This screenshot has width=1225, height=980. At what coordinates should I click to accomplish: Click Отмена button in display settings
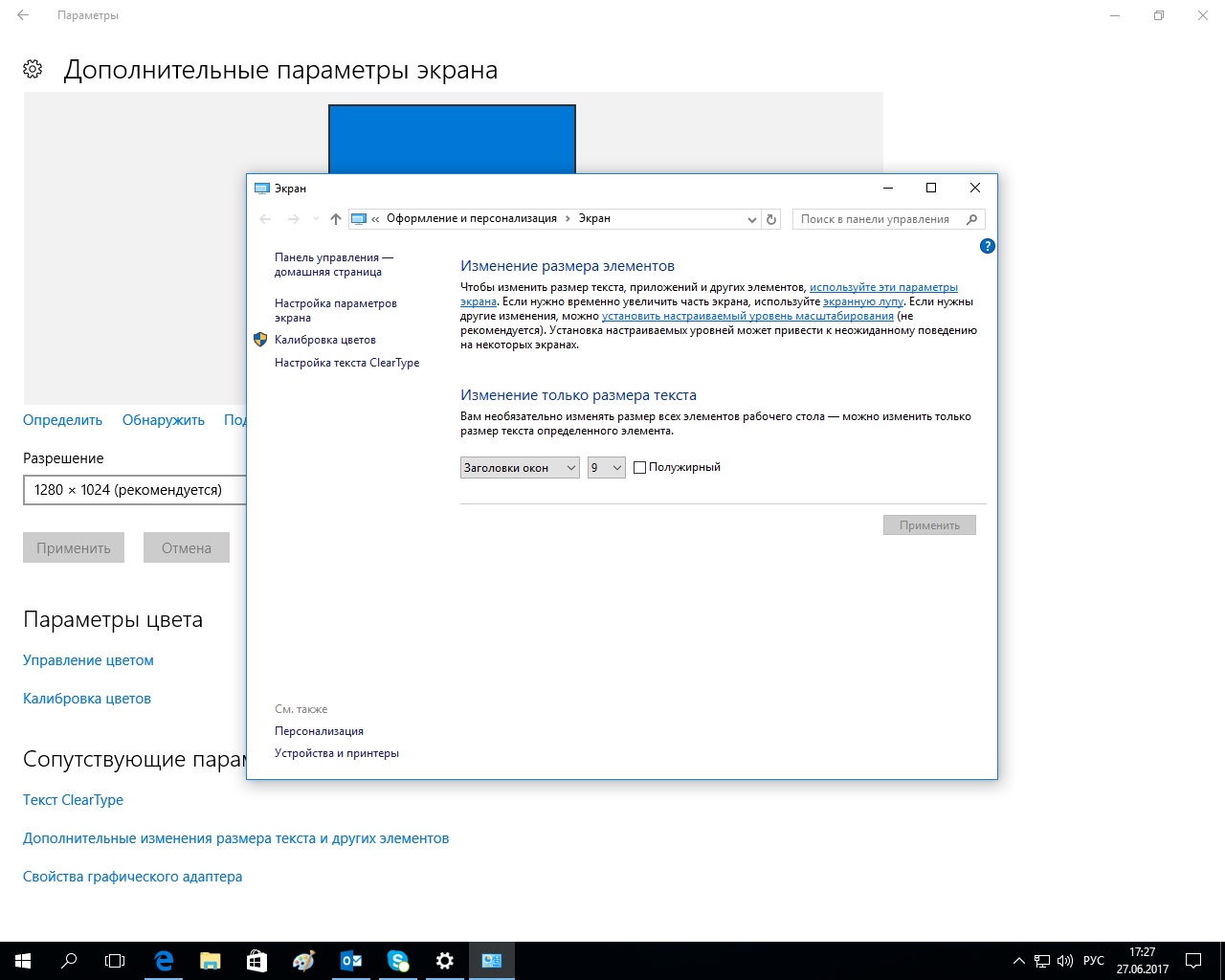pyautogui.click(x=186, y=548)
